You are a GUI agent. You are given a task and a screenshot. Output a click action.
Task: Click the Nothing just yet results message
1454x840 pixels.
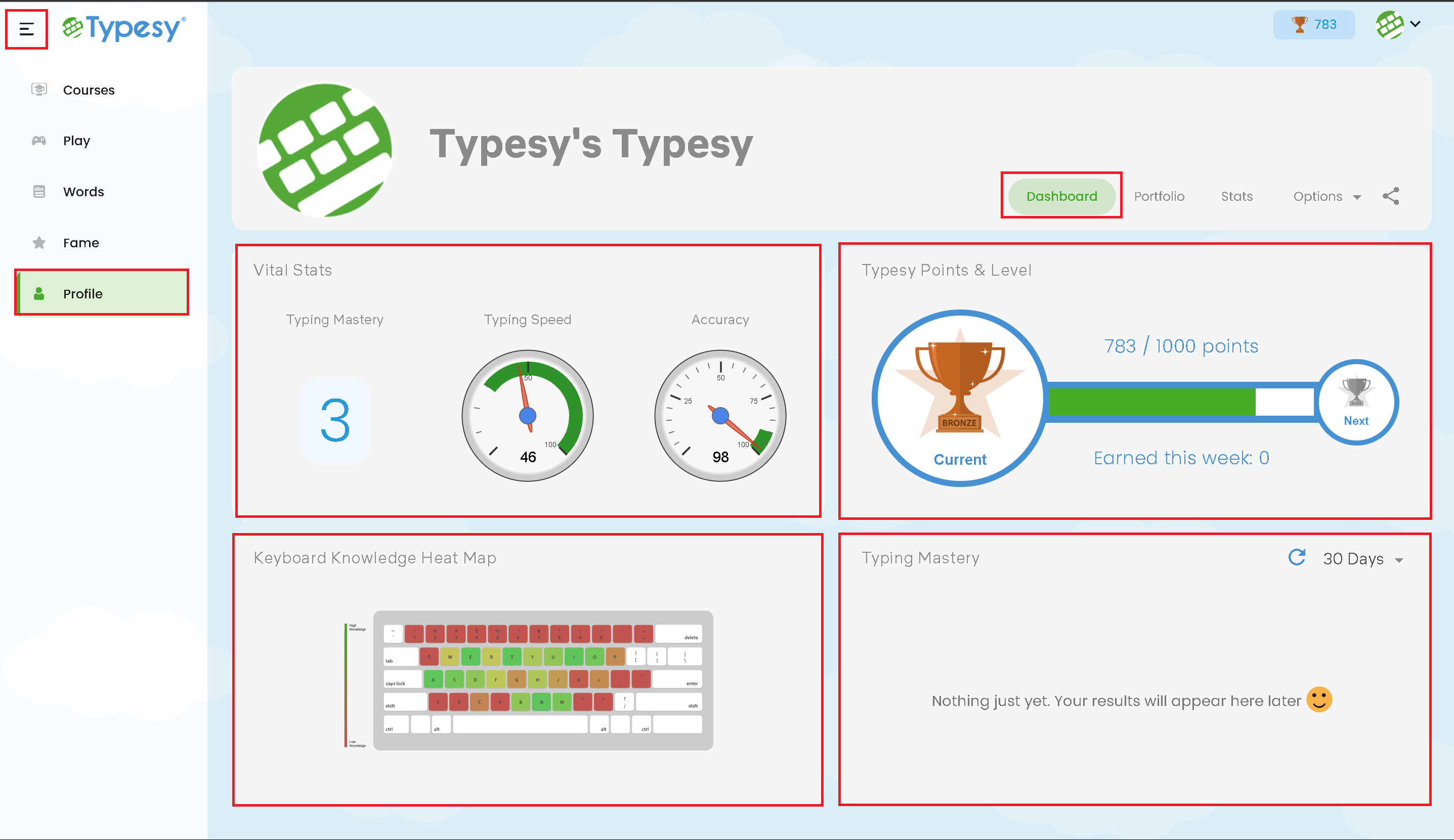(x=1116, y=701)
